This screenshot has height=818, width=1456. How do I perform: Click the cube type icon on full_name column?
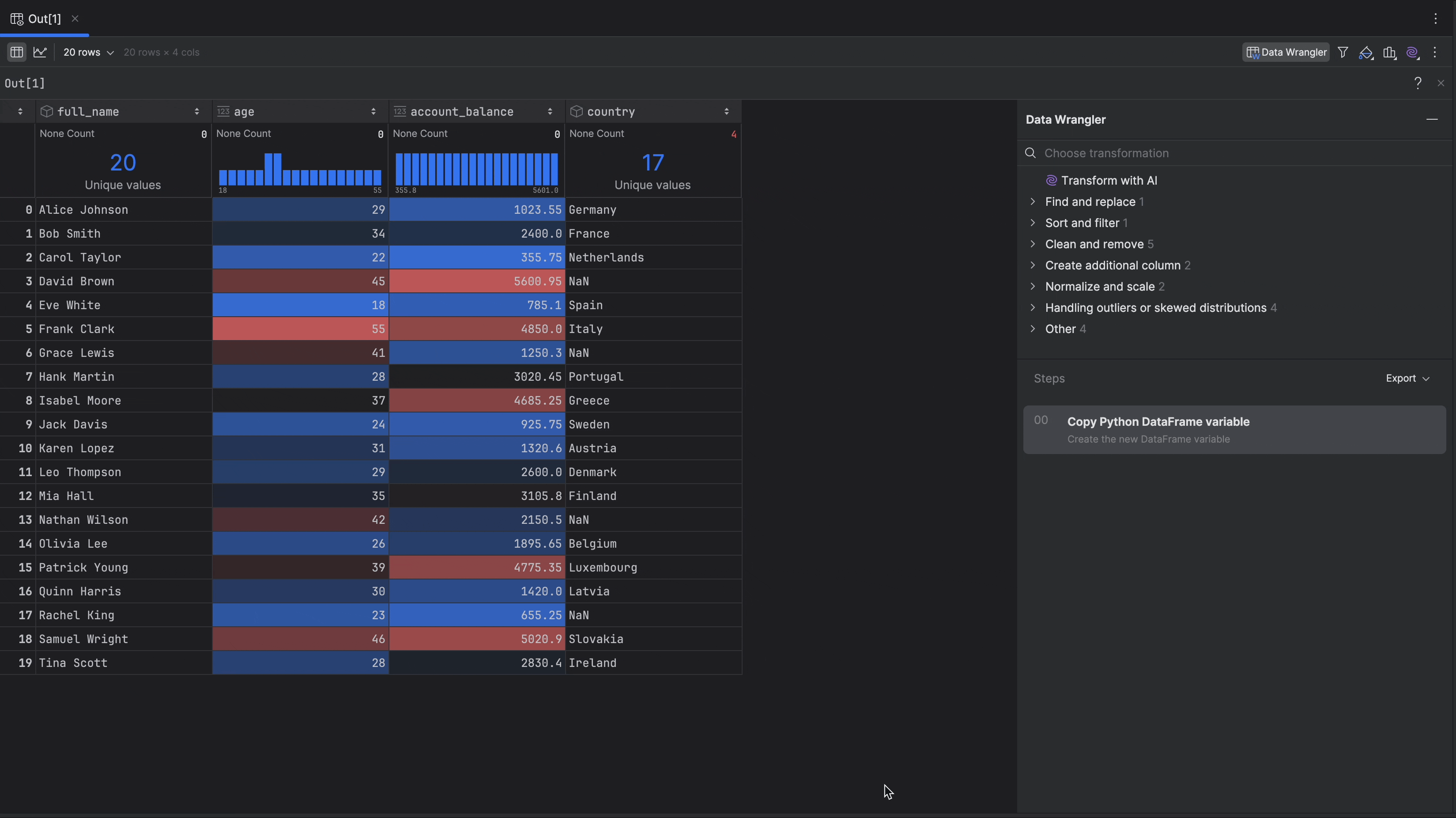point(47,111)
